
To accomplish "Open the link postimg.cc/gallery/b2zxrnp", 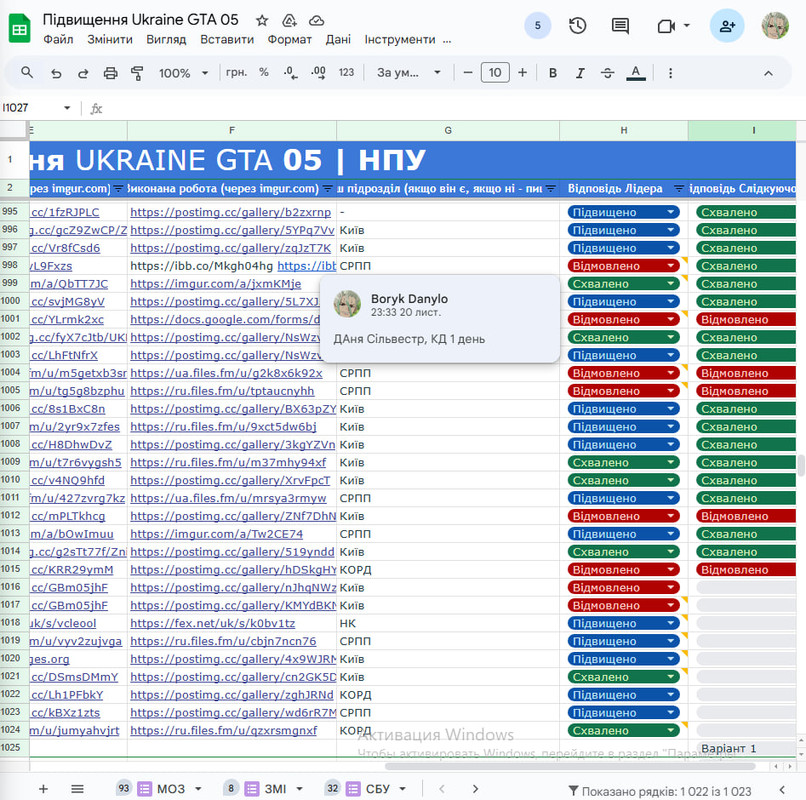I will 230,212.
